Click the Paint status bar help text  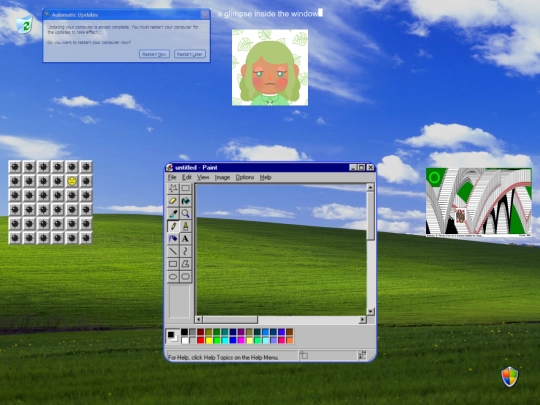223,357
